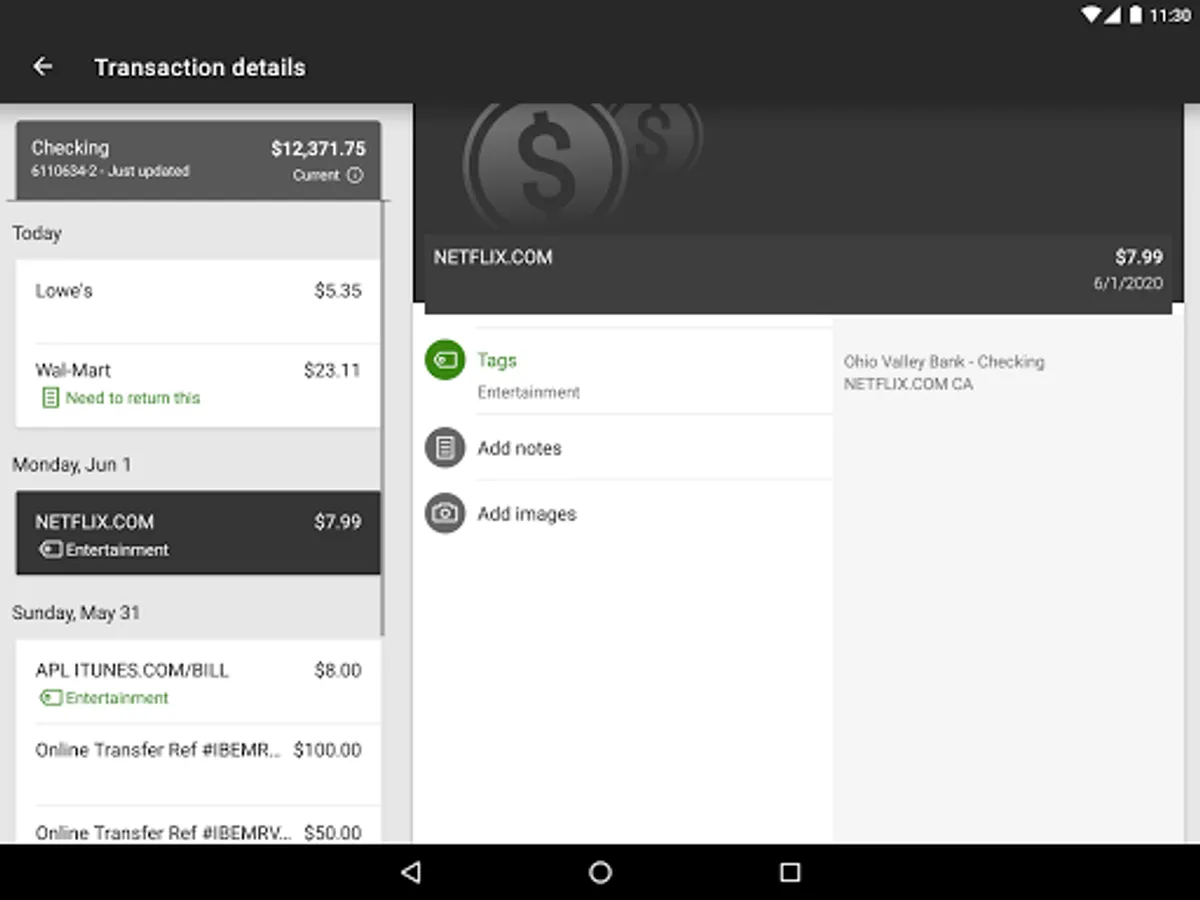Tap the Add notes document icon
This screenshot has height=900, width=1200.
point(445,447)
